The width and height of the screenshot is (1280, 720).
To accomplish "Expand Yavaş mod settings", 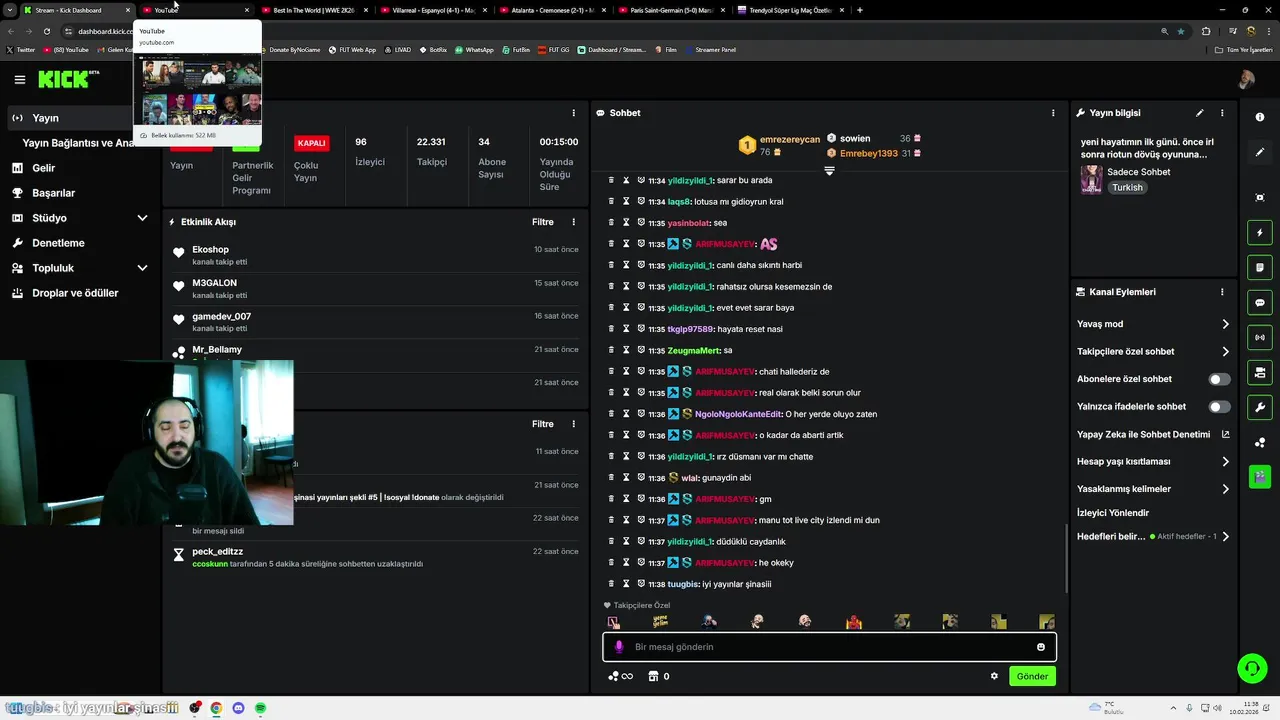I will (x=1225, y=324).
